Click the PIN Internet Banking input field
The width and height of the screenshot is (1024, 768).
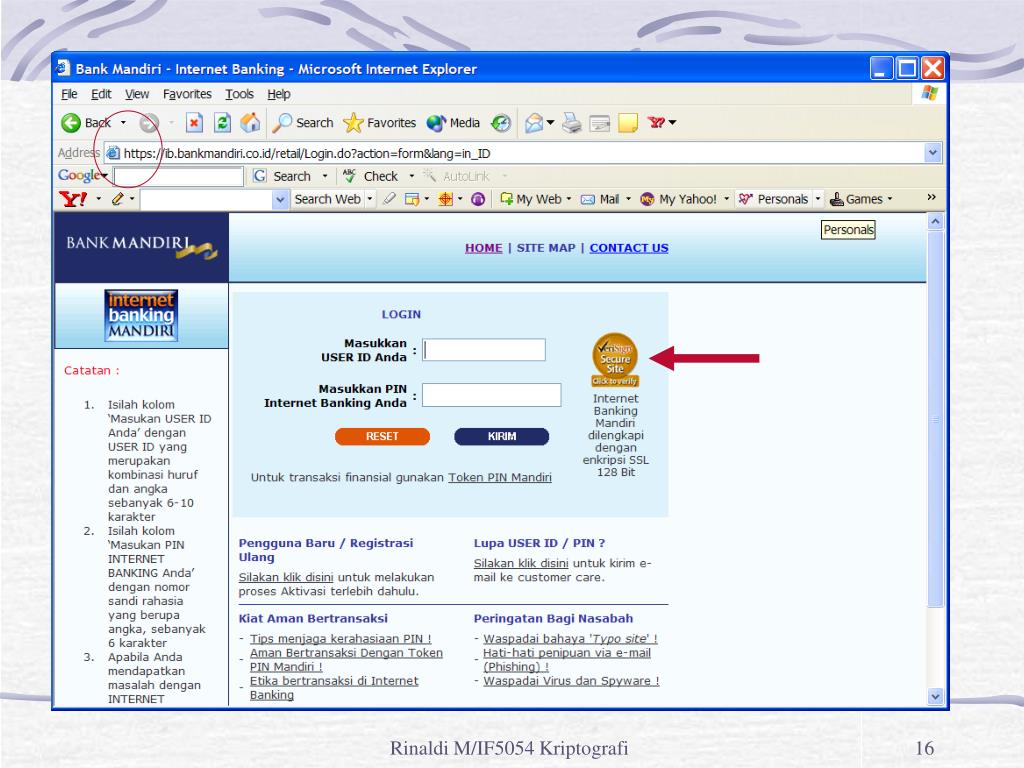click(492, 395)
